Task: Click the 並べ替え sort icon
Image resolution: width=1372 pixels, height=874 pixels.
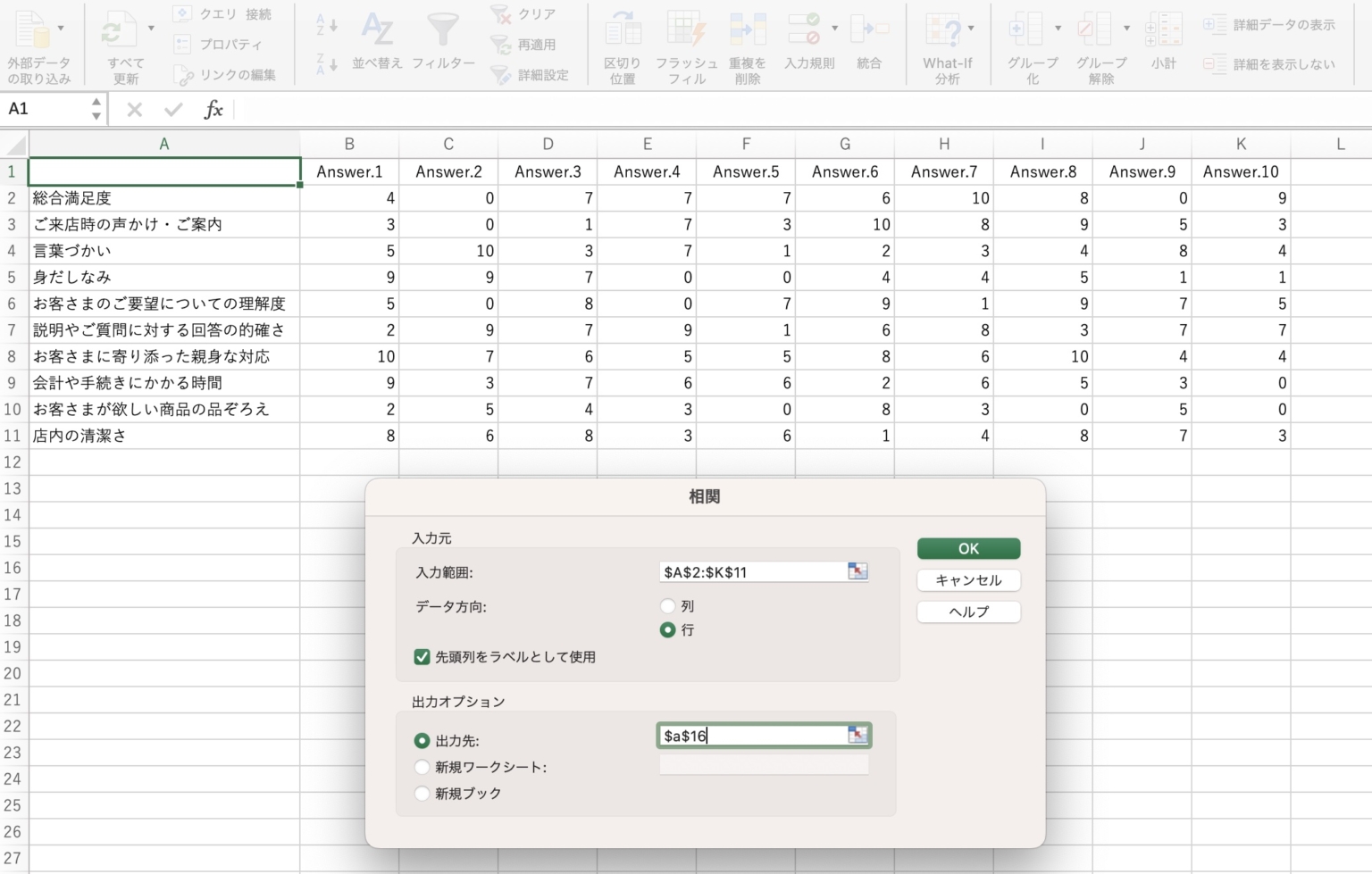Action: coord(377,31)
